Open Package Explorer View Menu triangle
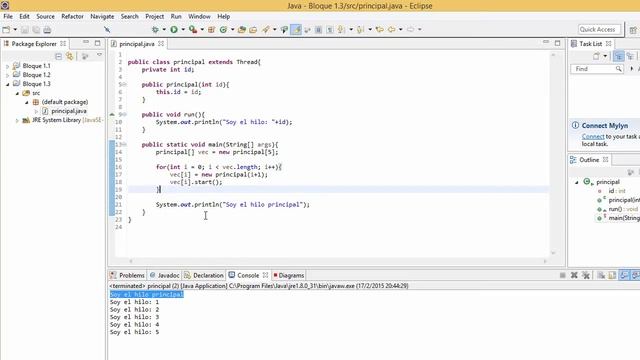This screenshot has height=360, width=640. click(x=99, y=55)
